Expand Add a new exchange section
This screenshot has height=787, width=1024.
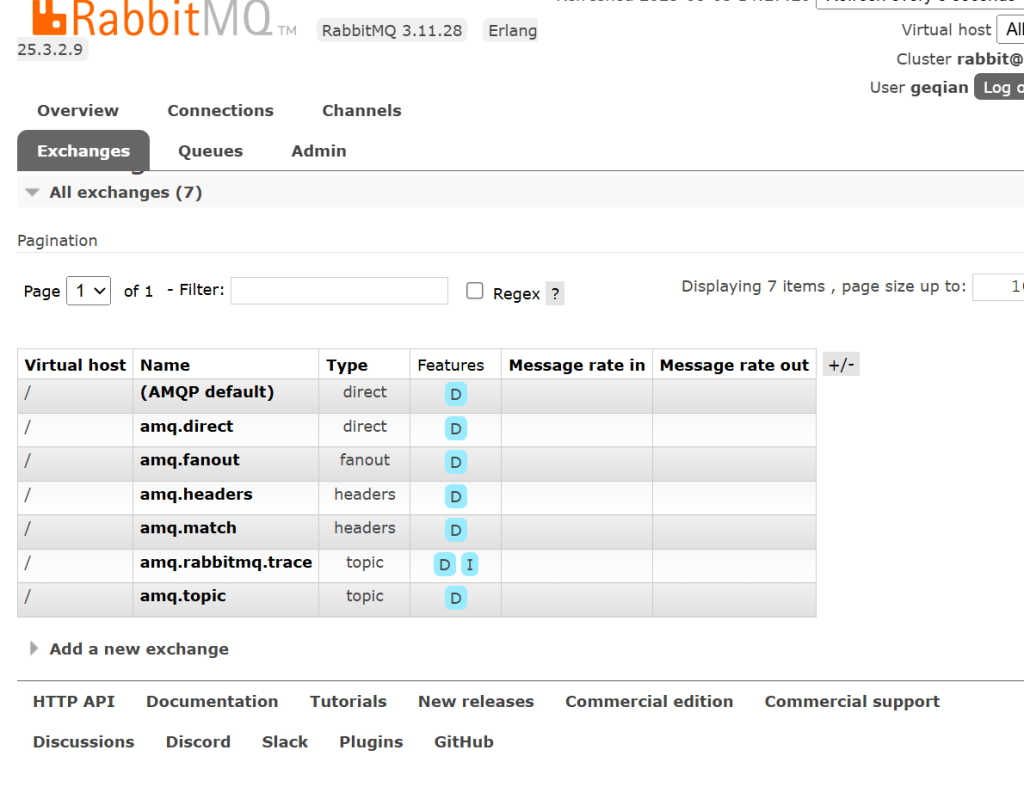[x=138, y=649]
